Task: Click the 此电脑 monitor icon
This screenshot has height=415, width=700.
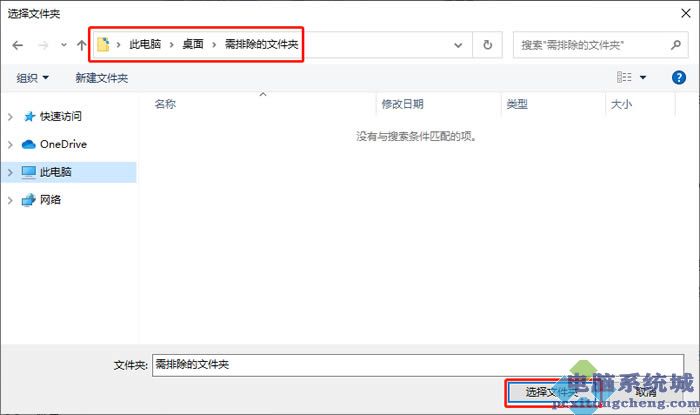Action: pyautogui.click(x=29, y=172)
